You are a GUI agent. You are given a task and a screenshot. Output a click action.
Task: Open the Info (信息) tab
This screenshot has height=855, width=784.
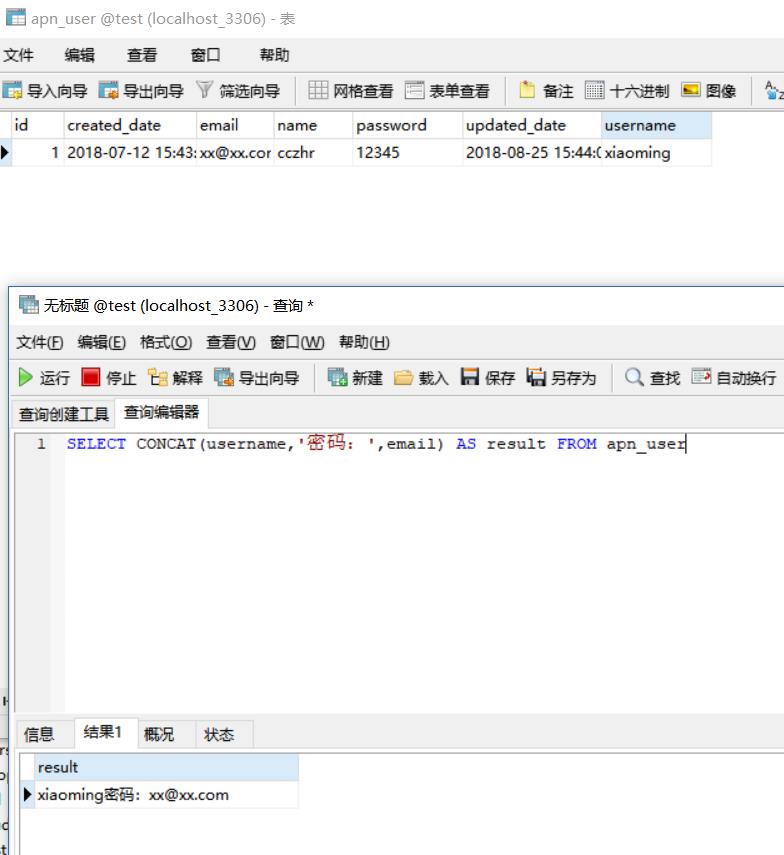[x=39, y=734]
